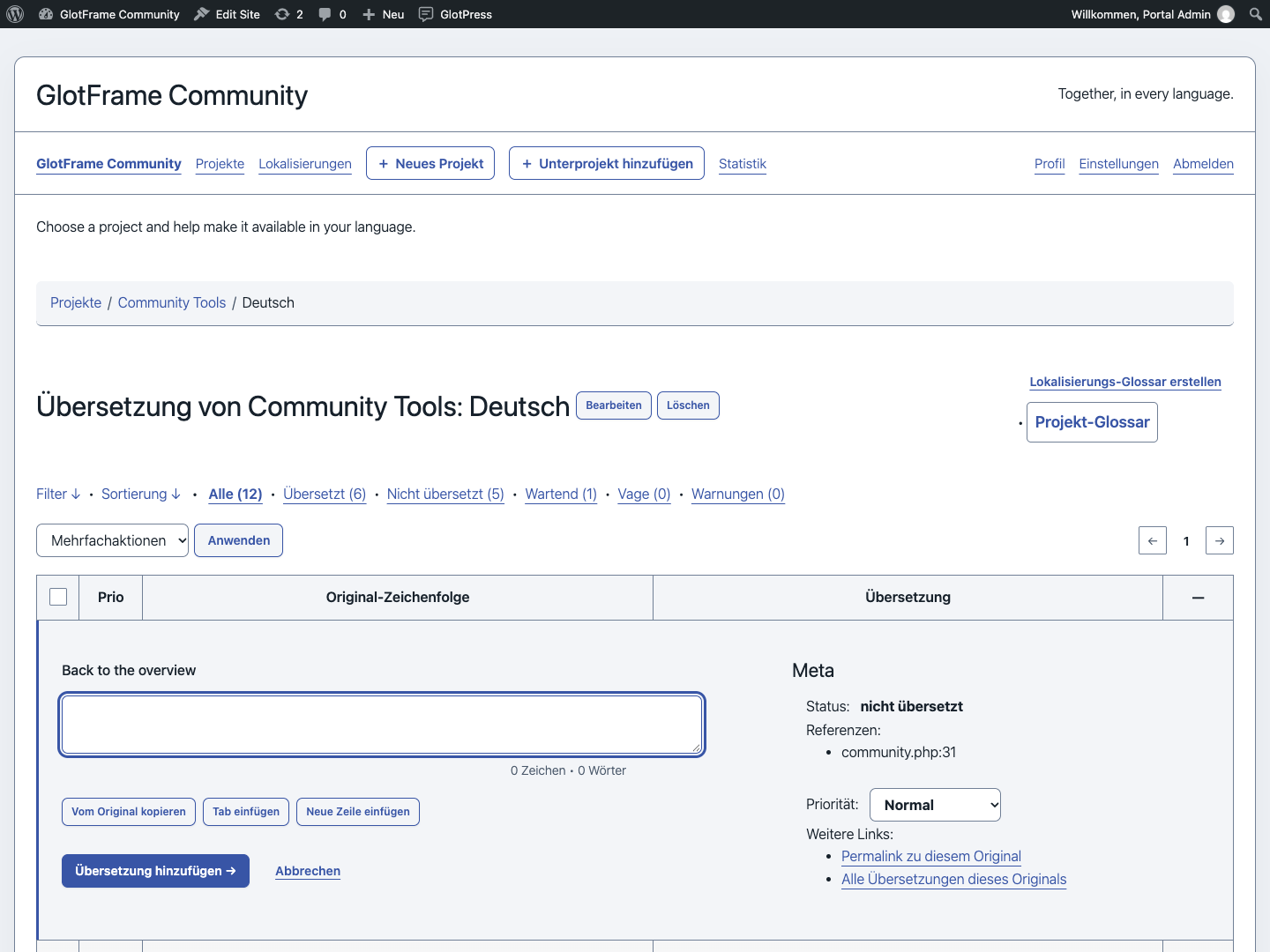
Task: Click the Portal Admin avatar
Action: coord(1226,14)
